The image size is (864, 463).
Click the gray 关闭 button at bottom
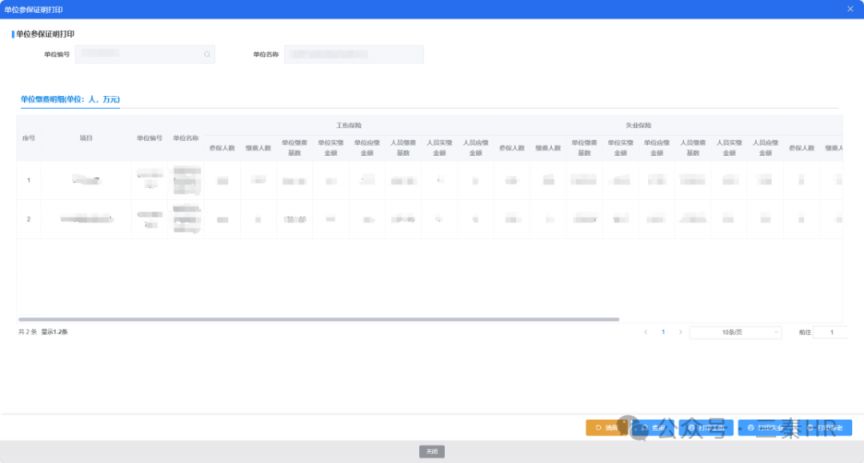point(431,452)
